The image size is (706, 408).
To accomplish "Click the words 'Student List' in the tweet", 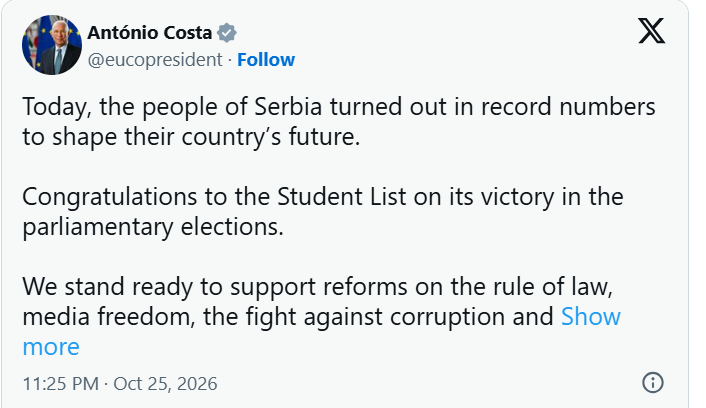I will click(x=342, y=197).
